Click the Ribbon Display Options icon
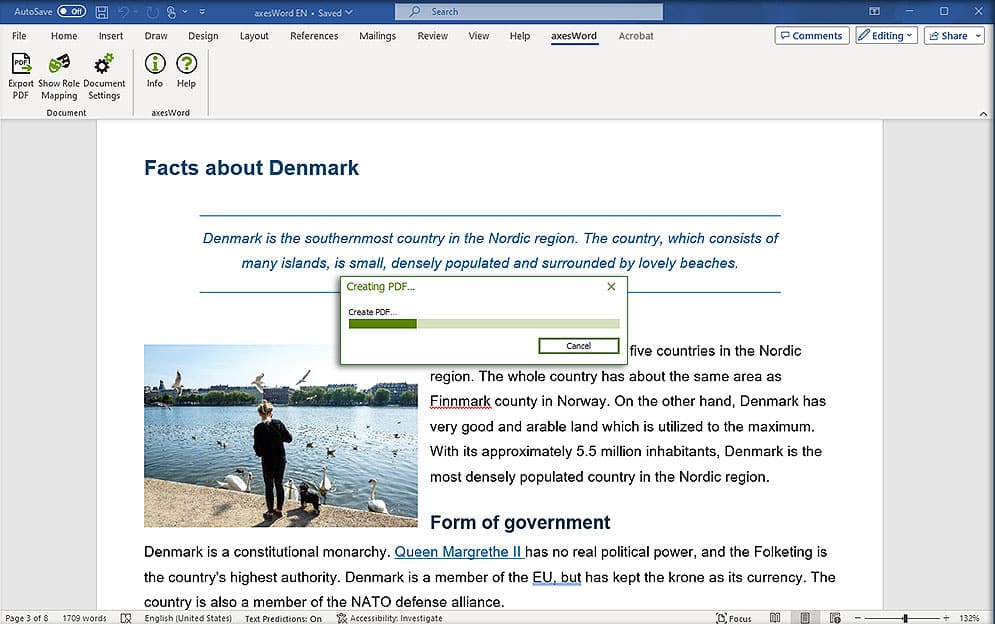Image resolution: width=995 pixels, height=624 pixels. tap(874, 12)
